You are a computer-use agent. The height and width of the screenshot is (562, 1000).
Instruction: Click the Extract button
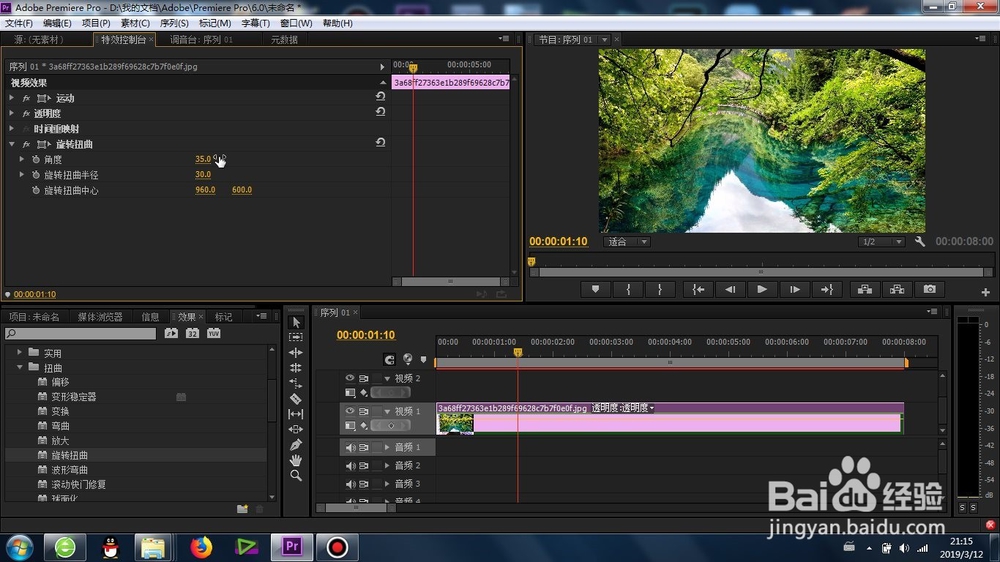click(x=897, y=290)
